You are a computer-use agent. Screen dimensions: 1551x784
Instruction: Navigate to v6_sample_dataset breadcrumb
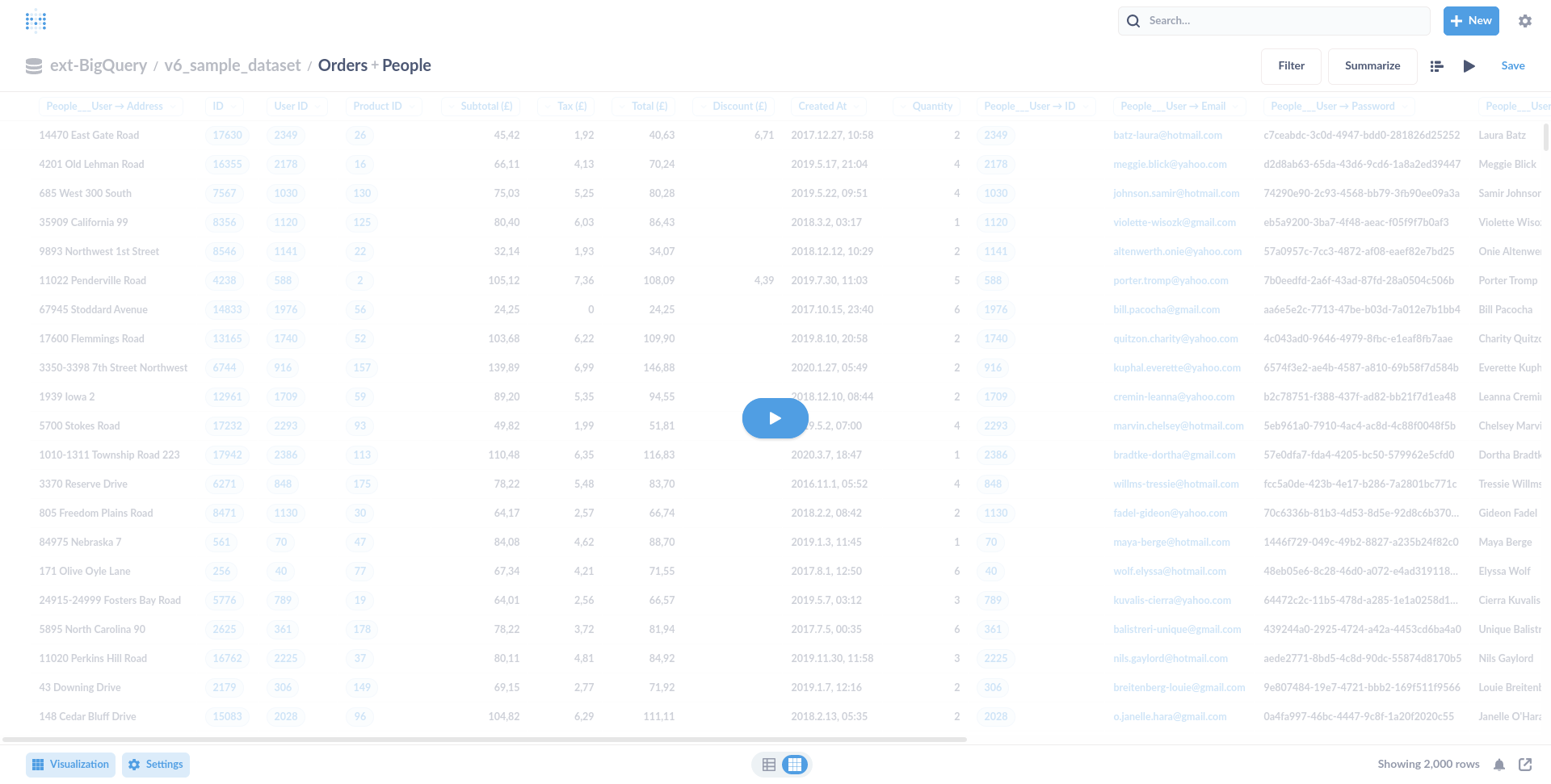(231, 65)
